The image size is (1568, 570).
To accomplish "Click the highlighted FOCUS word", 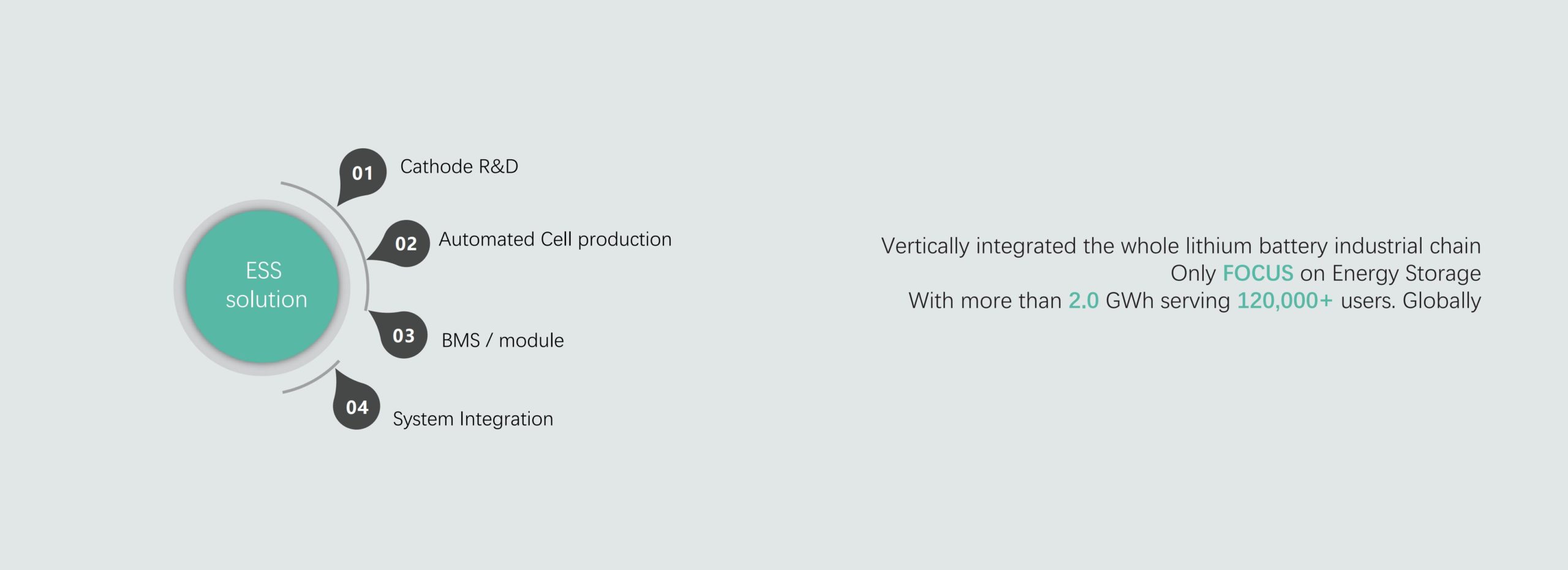I will (1257, 273).
